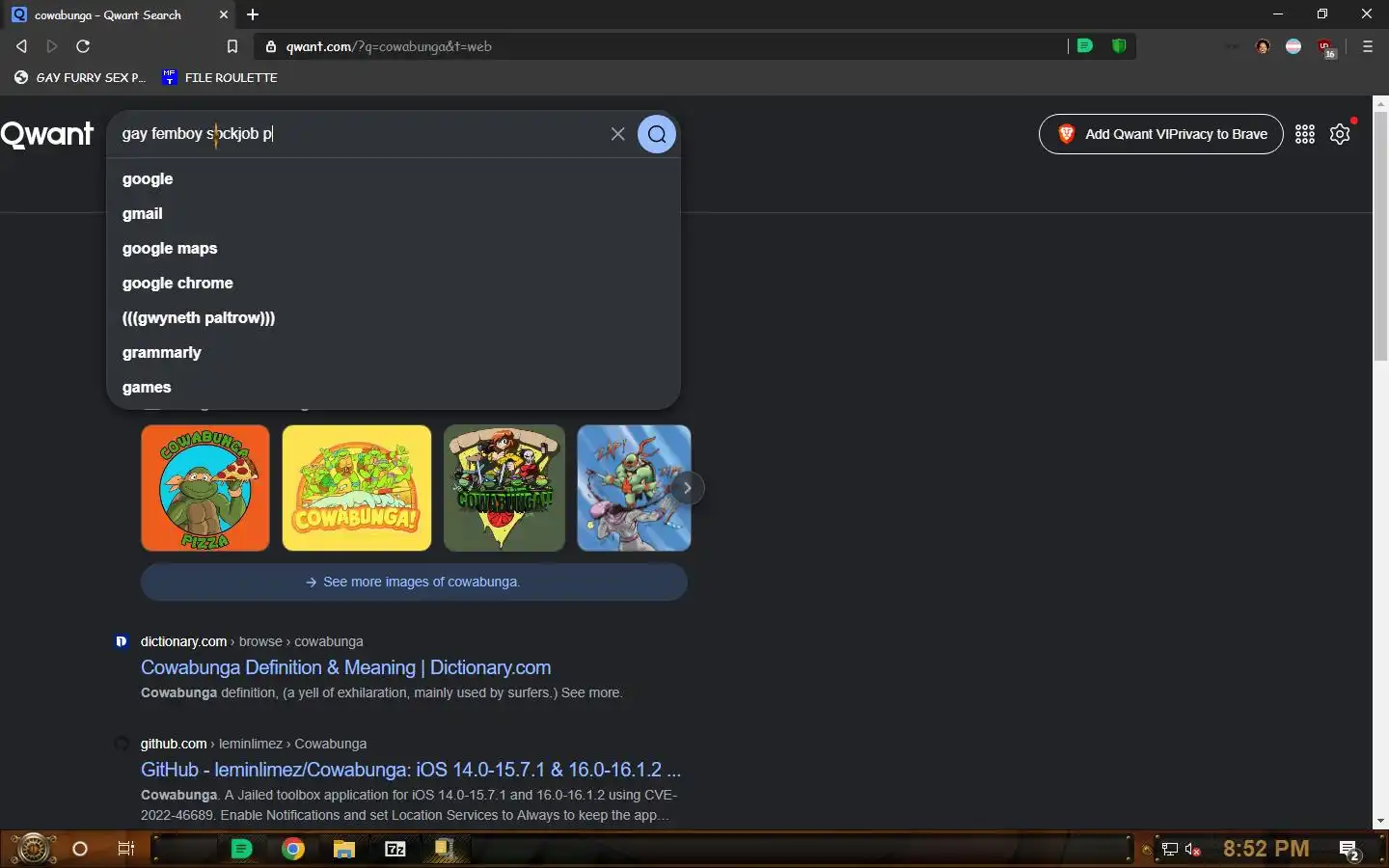Click 'Add Qwant VIPrivacy to Brave' button
Viewport: 1389px width, 868px height.
1161,134
